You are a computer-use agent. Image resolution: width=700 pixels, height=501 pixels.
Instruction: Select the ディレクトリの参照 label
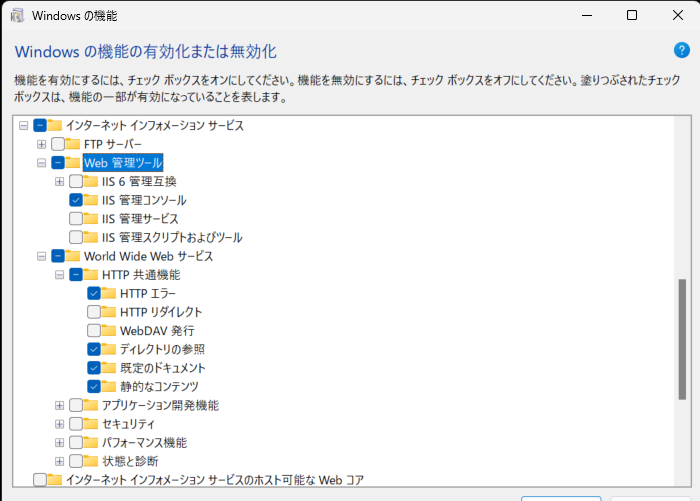tap(162, 349)
